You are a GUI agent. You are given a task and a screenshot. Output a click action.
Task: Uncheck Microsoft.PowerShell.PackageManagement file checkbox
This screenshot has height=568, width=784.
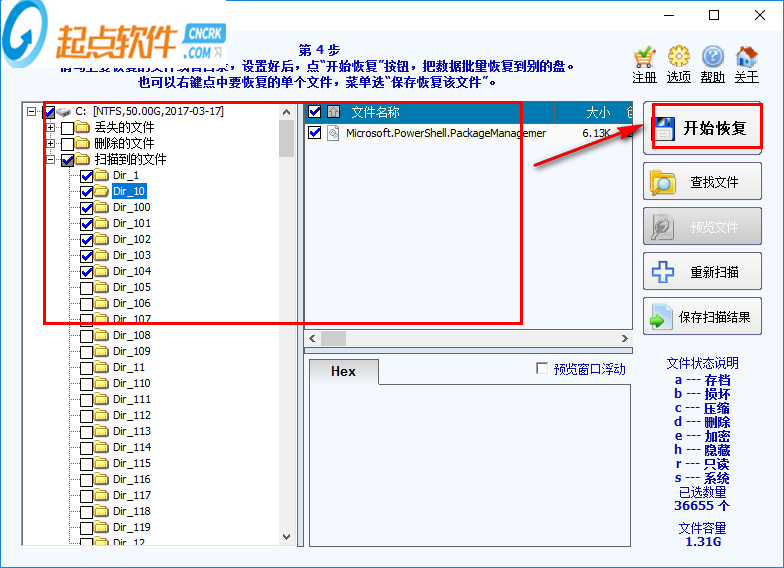point(314,133)
